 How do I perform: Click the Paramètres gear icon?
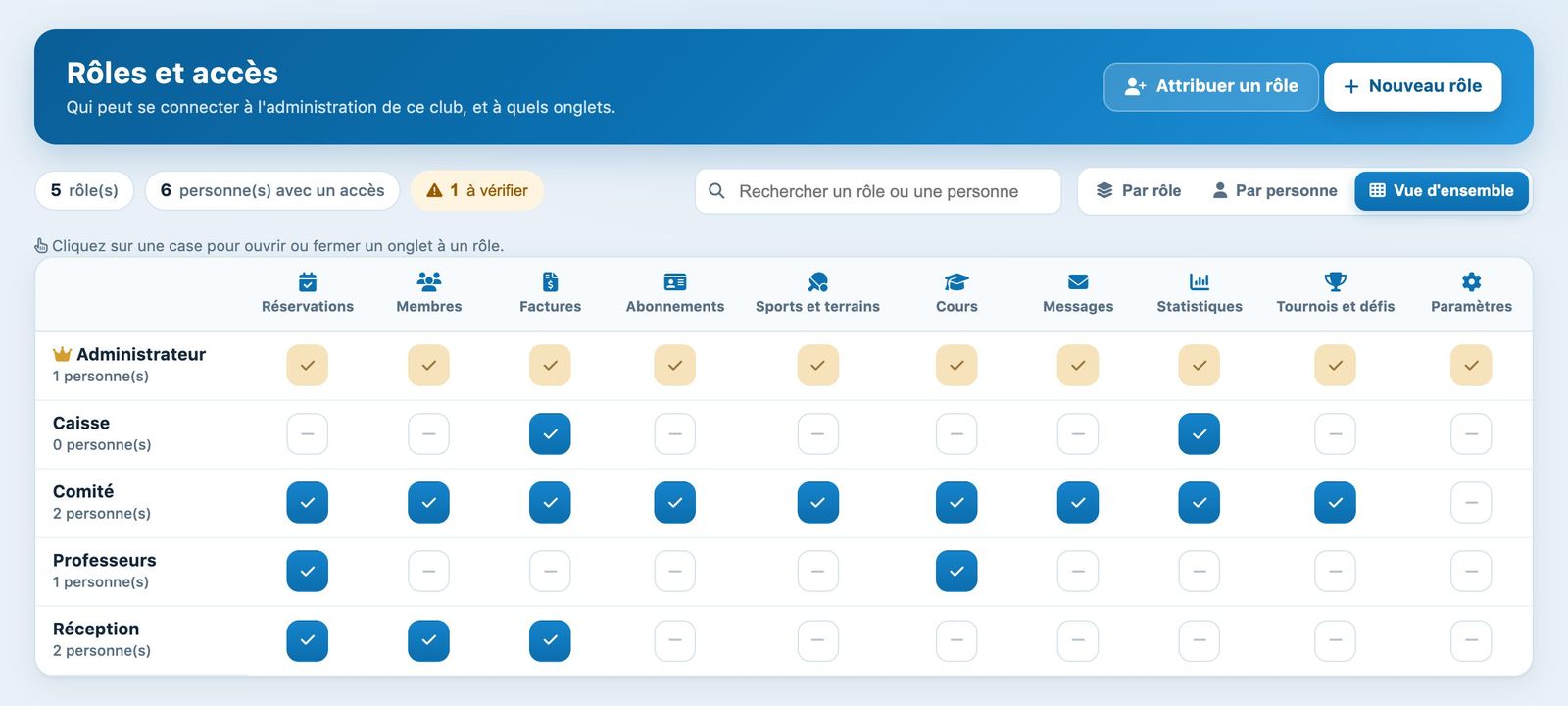(1471, 282)
